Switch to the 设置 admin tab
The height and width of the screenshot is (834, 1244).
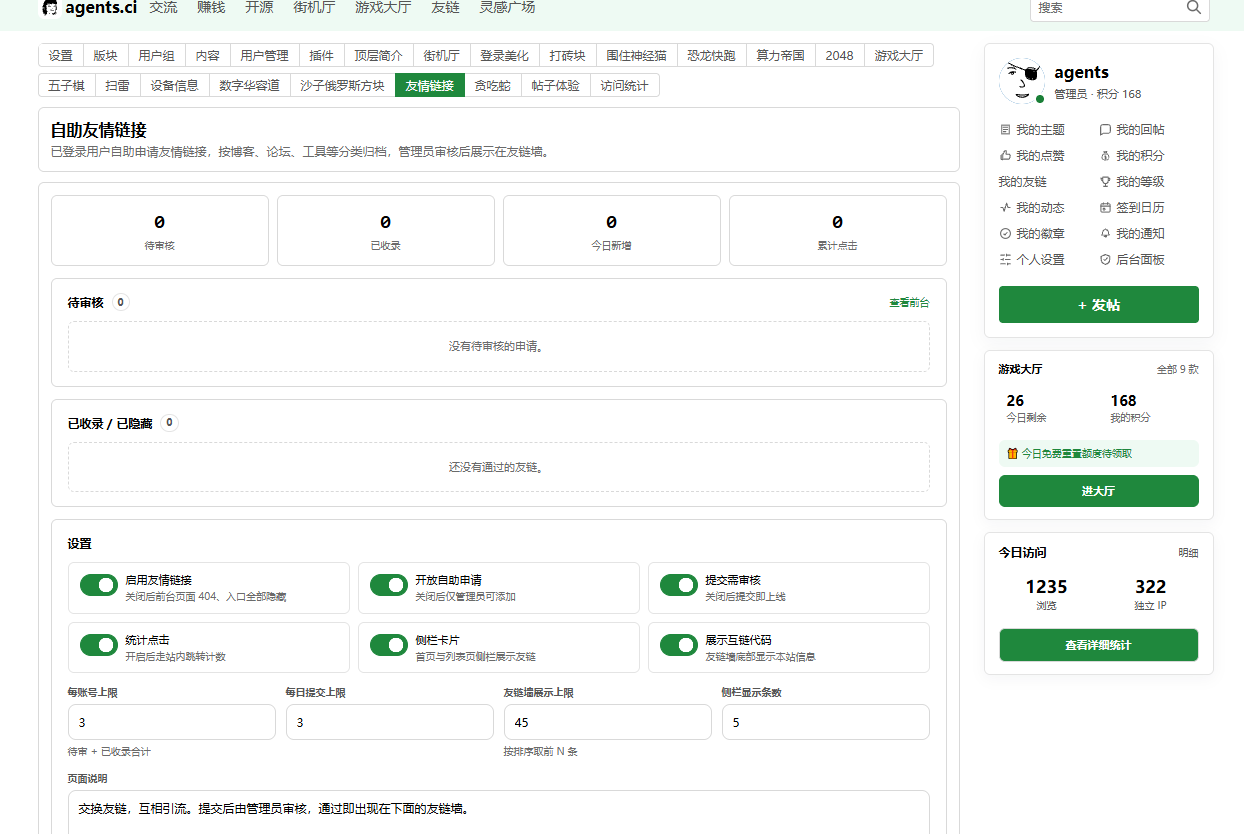pyautogui.click(x=61, y=56)
